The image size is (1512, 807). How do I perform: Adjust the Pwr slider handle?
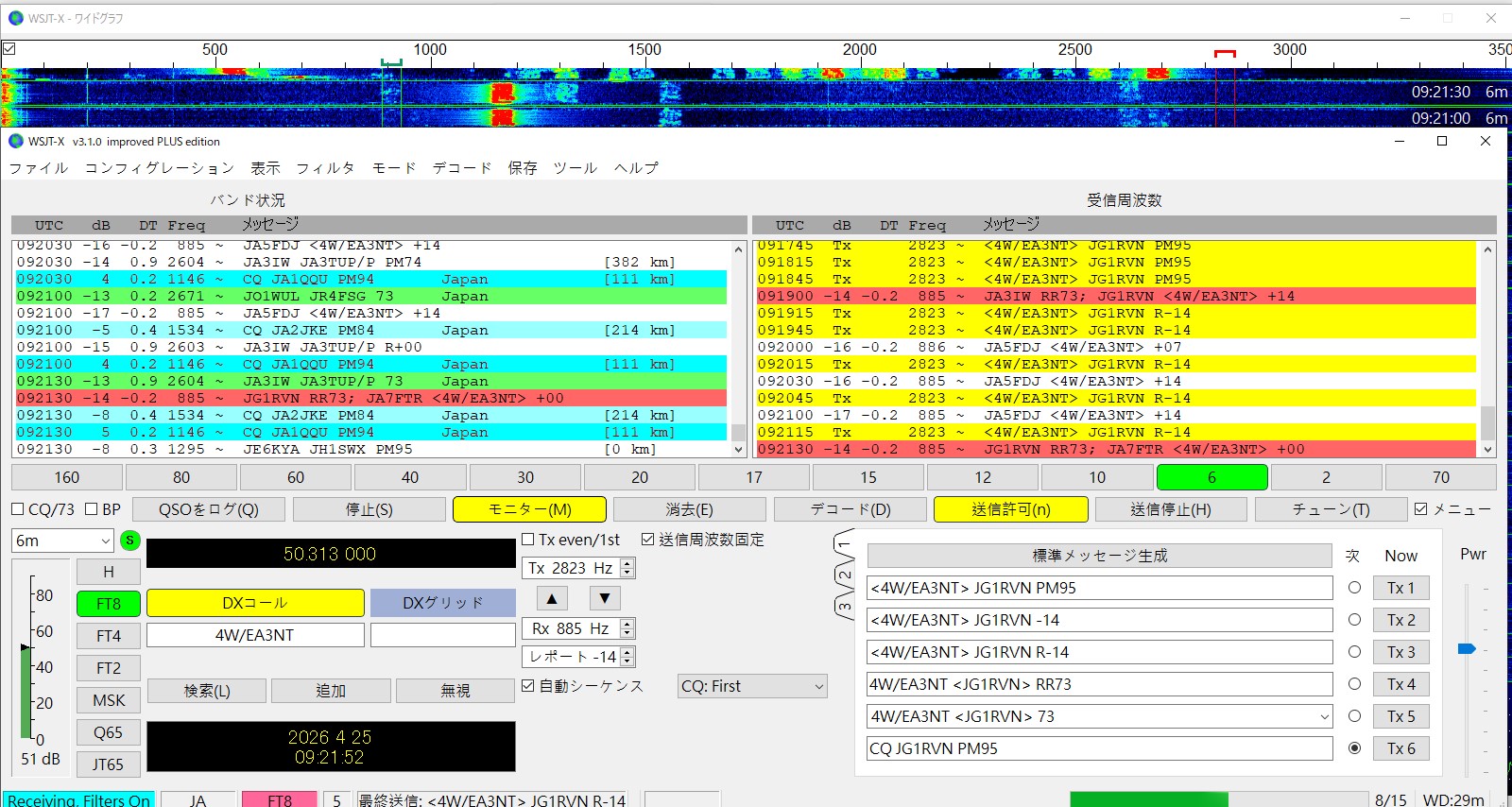[1467, 649]
